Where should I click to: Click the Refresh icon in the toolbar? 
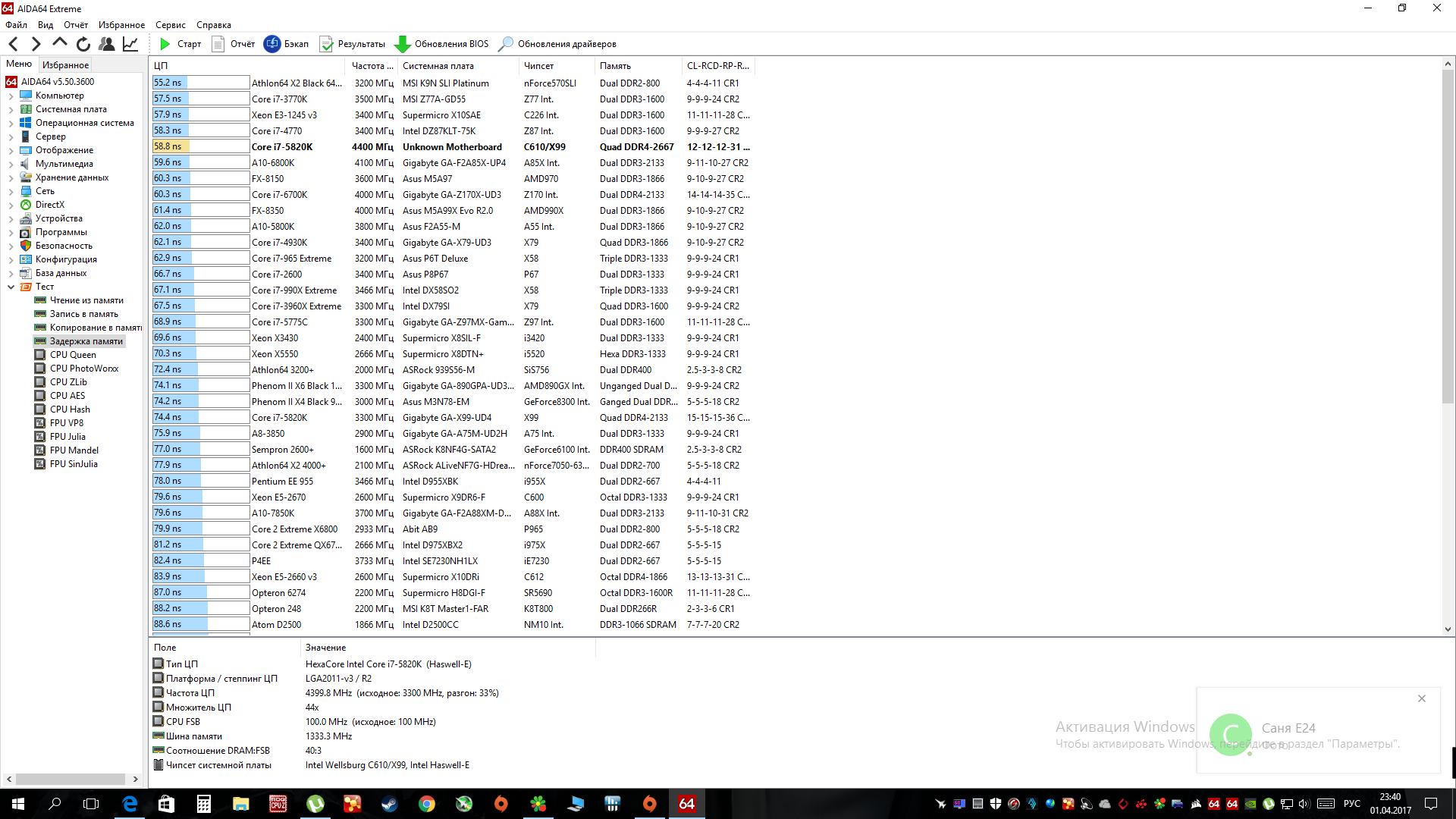point(83,44)
